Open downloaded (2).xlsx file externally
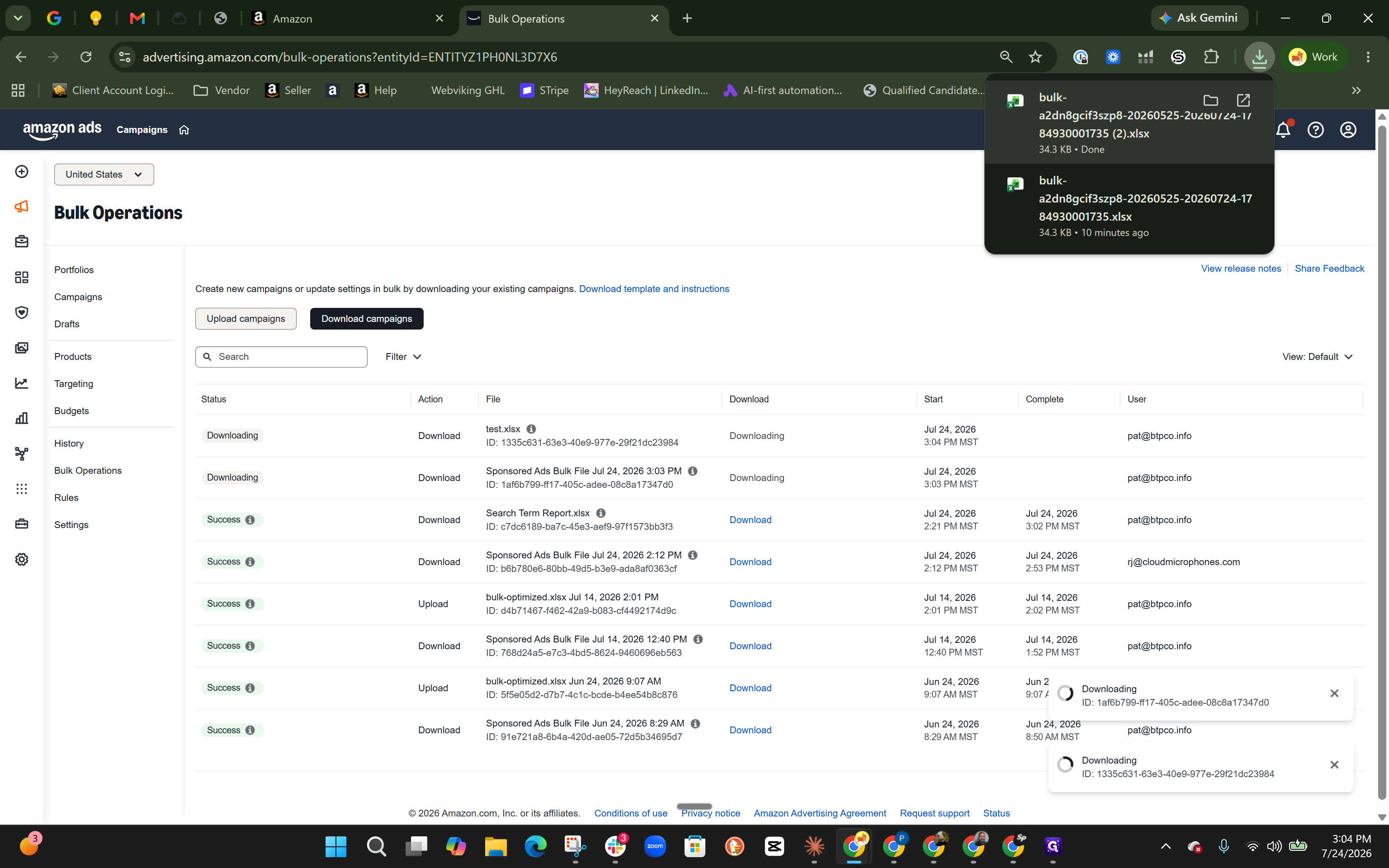 [1243, 100]
